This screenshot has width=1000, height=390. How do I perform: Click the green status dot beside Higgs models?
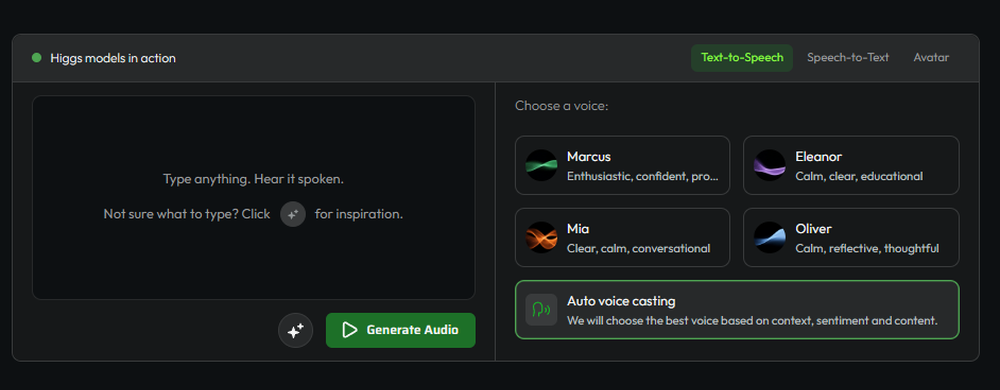point(36,58)
